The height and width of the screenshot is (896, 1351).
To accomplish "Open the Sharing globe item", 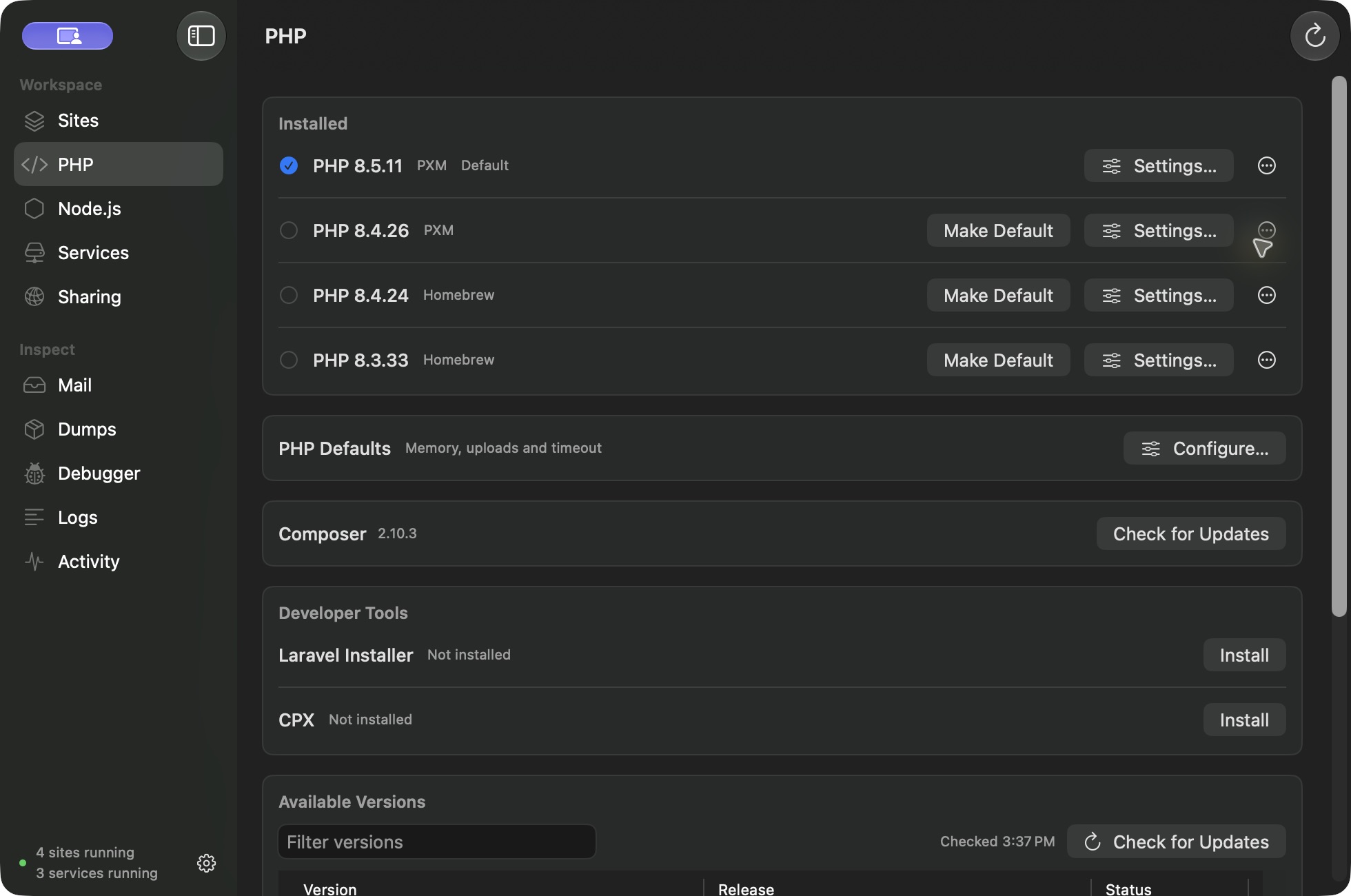I will (x=119, y=296).
